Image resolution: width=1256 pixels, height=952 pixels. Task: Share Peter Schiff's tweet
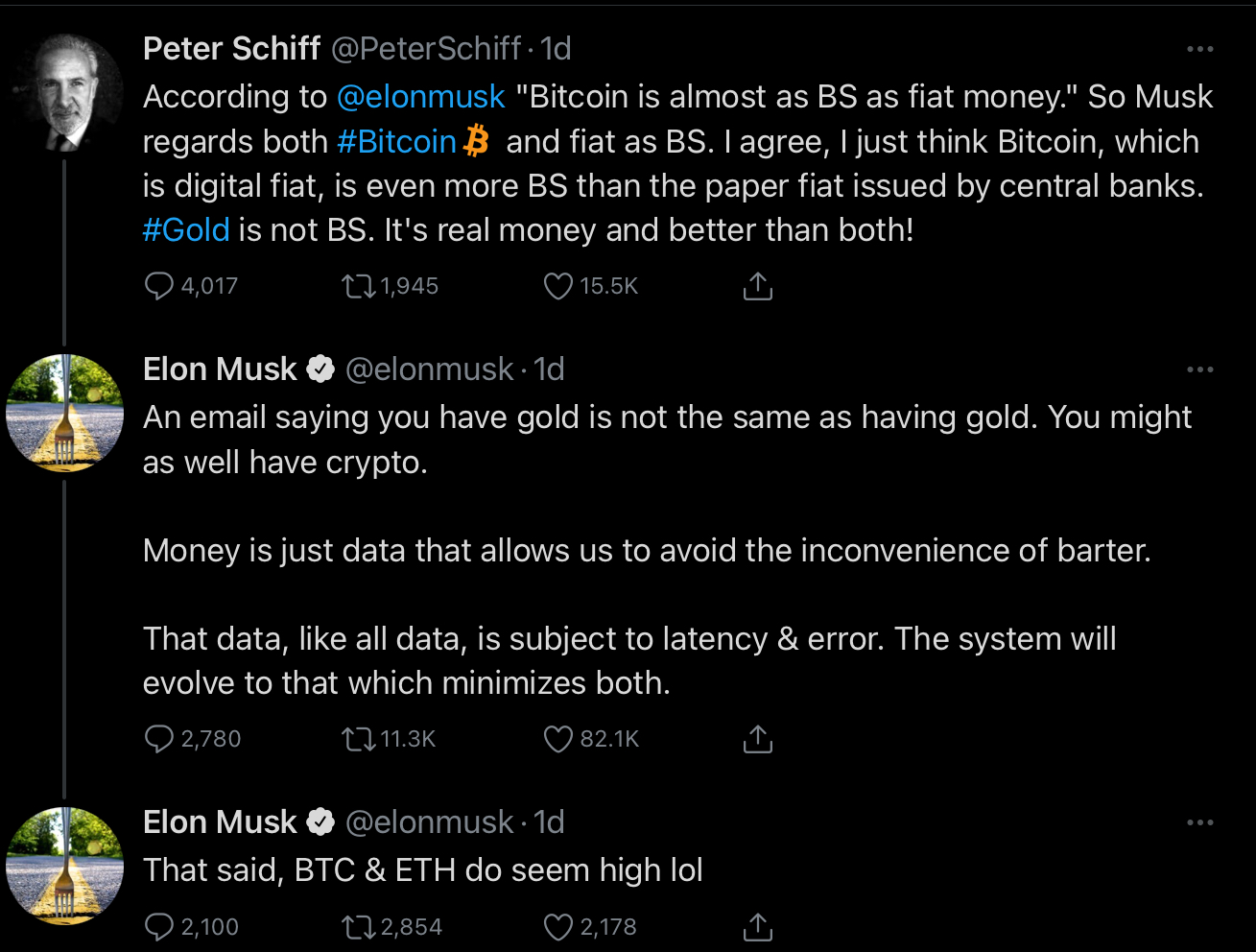(757, 286)
